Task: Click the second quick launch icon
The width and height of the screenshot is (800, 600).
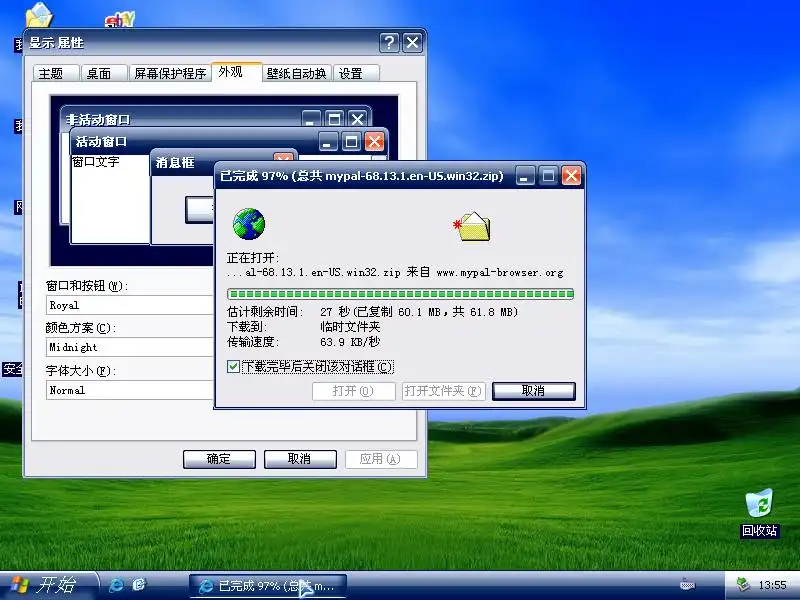Action: [139, 585]
